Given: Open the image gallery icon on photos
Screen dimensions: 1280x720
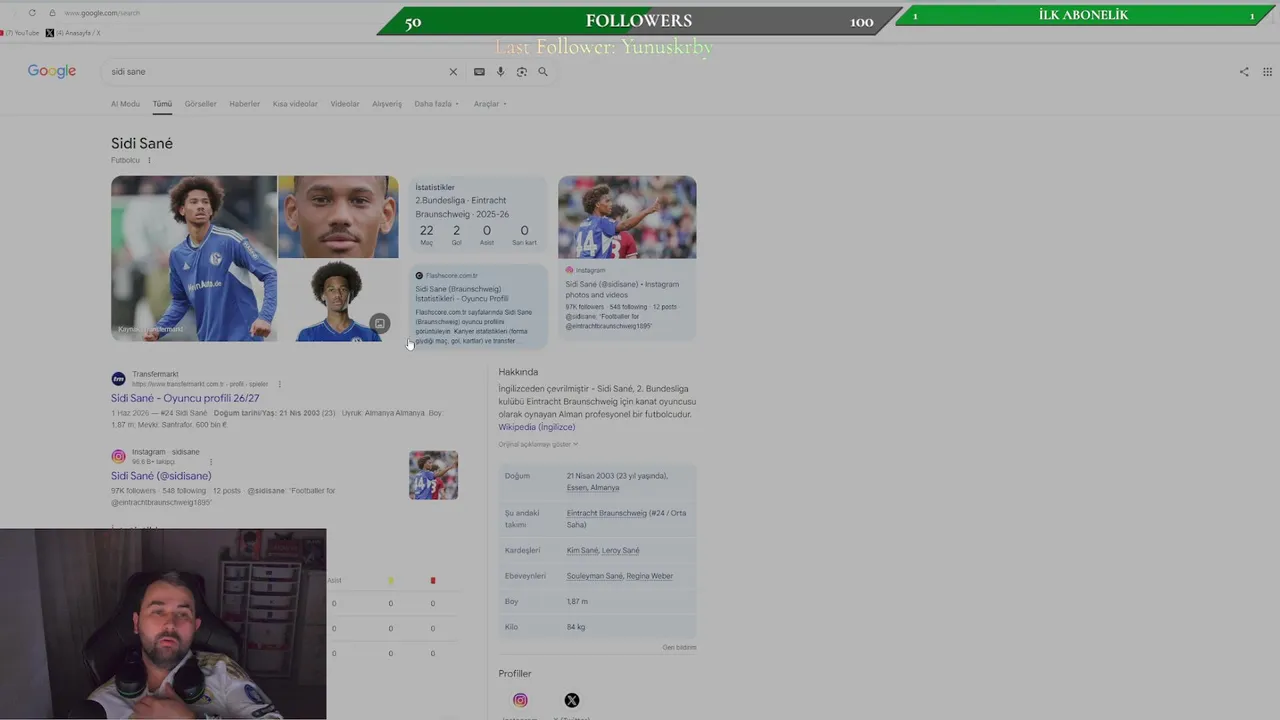Looking at the screenshot, I should [x=380, y=323].
